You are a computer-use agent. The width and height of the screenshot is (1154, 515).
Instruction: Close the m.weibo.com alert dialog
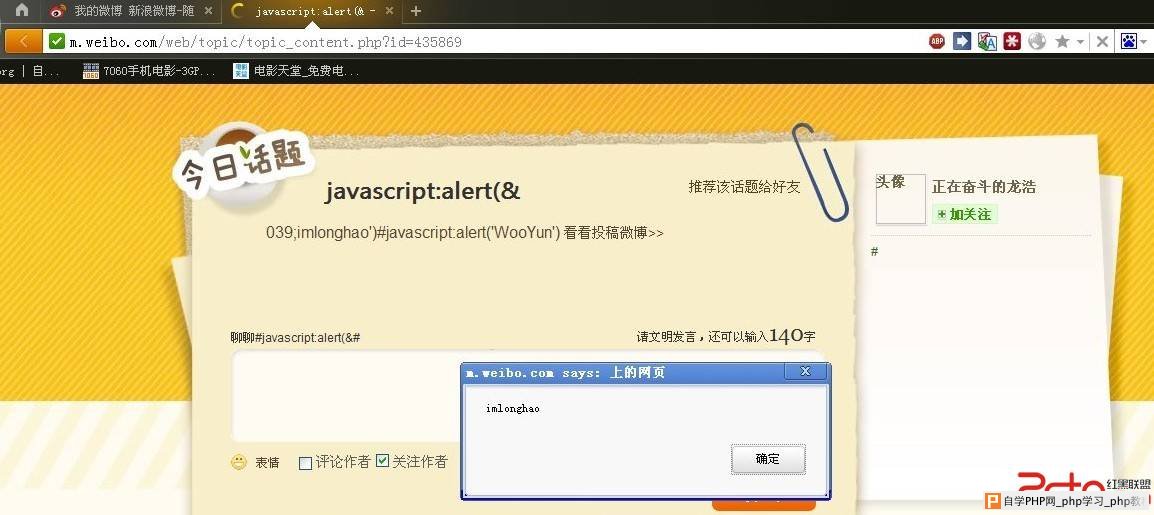805,372
